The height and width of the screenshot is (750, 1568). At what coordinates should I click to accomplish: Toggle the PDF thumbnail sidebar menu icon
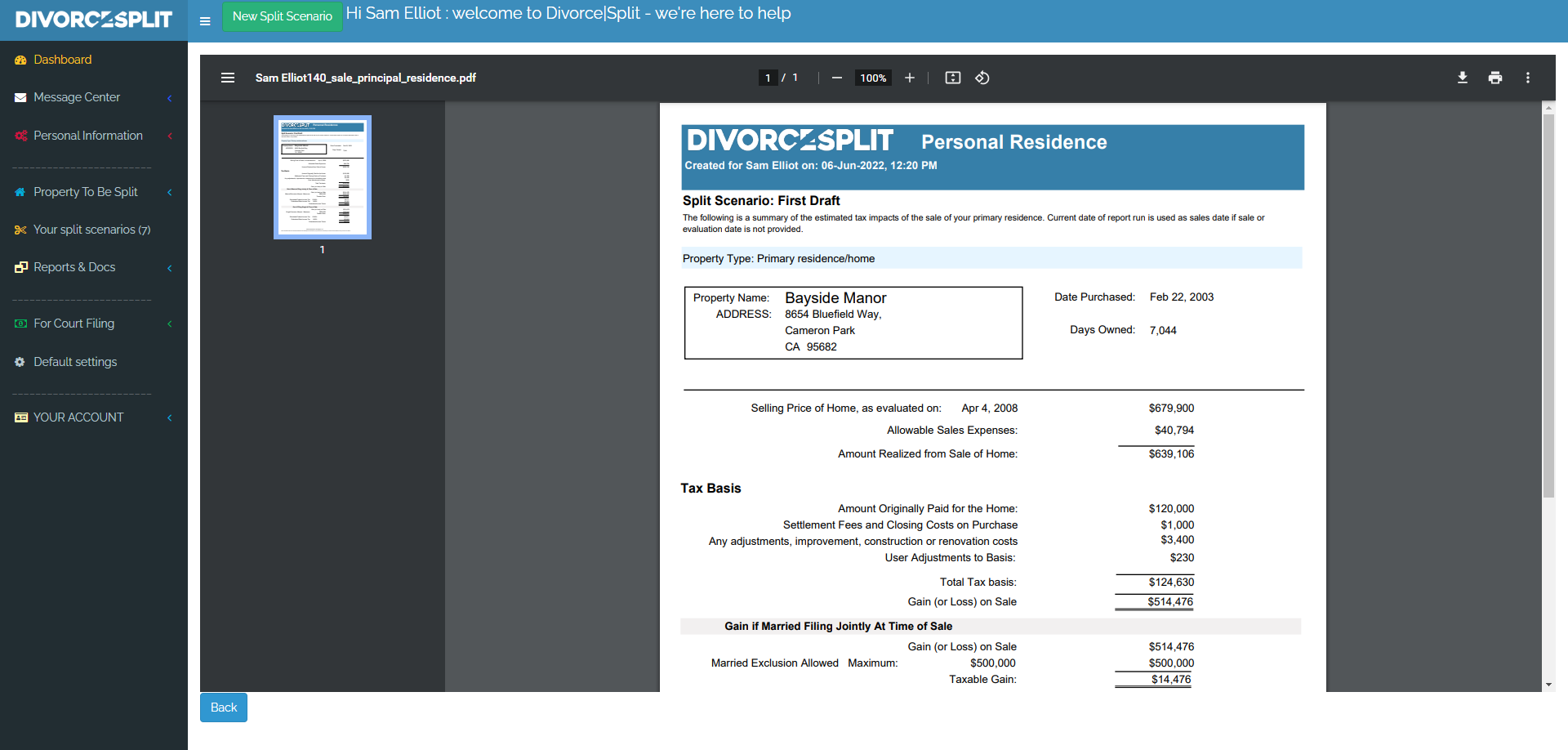[x=228, y=78]
